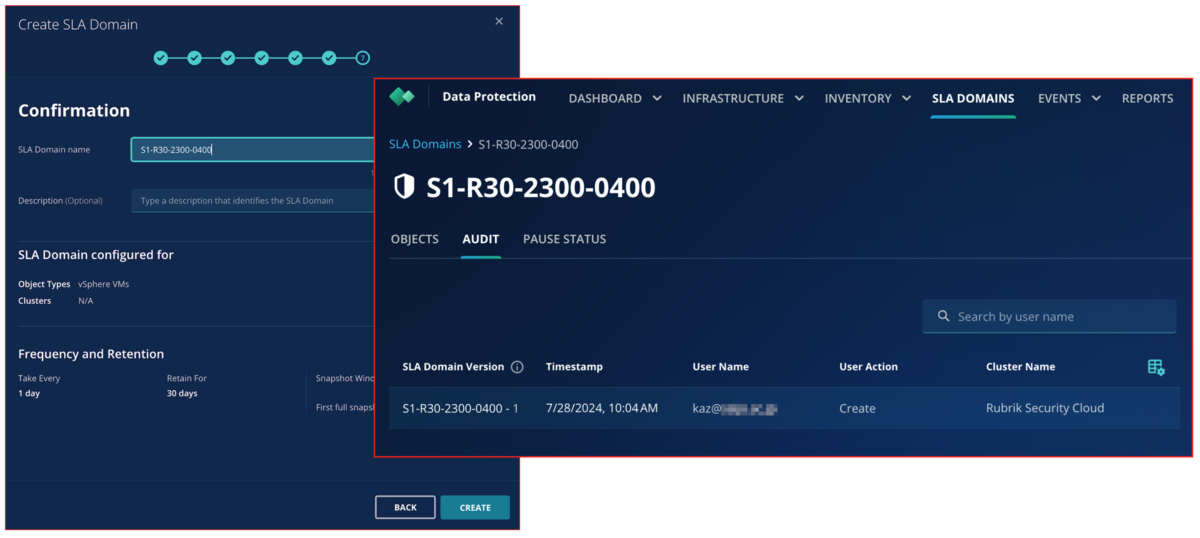The width and height of the screenshot is (1200, 538).
Task: Open table column settings icon
Action: click(1156, 367)
